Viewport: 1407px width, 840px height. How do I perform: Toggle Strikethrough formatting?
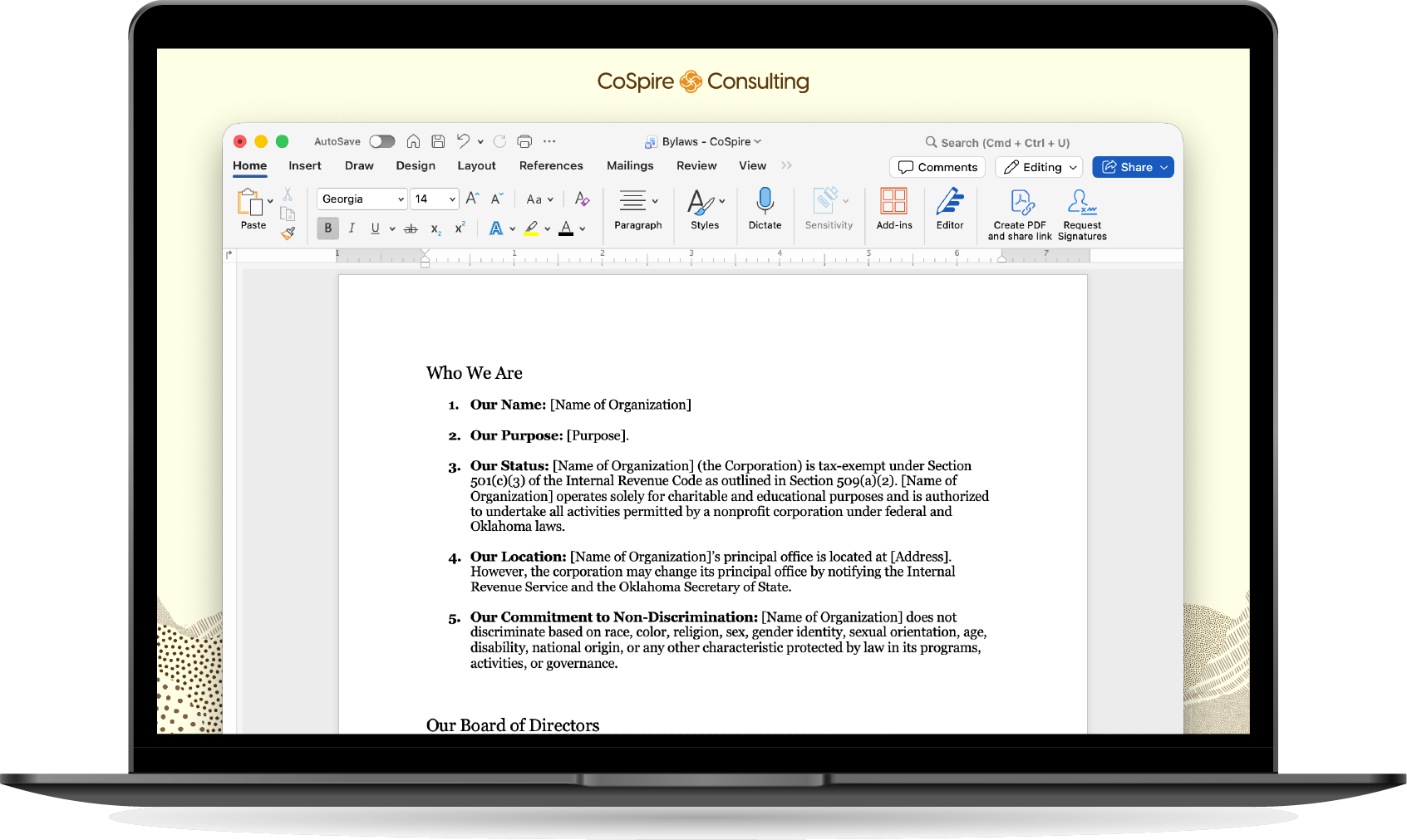pos(411,228)
